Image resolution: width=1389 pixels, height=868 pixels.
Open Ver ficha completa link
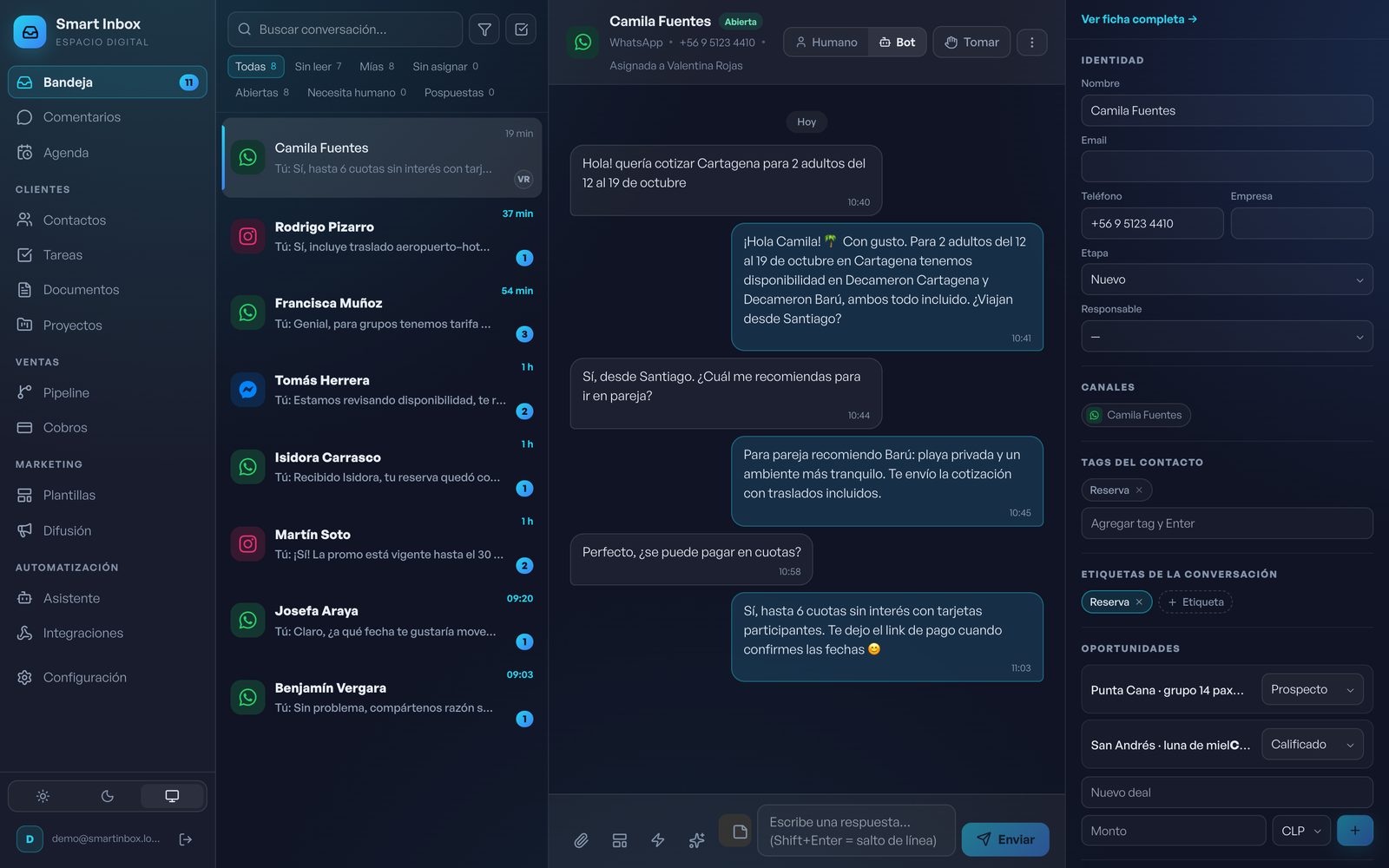coord(1139,19)
